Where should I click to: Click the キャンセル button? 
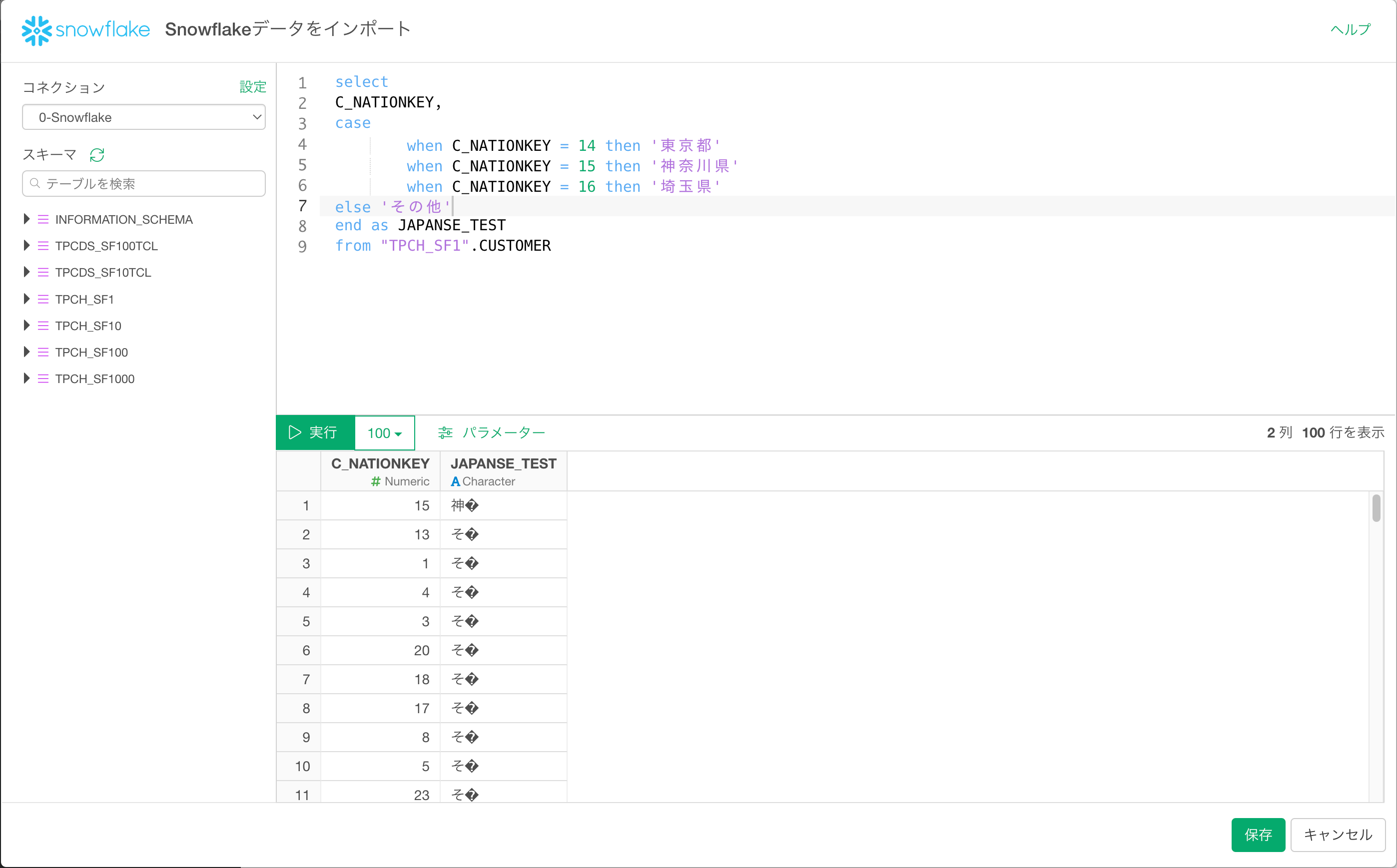tap(1338, 835)
